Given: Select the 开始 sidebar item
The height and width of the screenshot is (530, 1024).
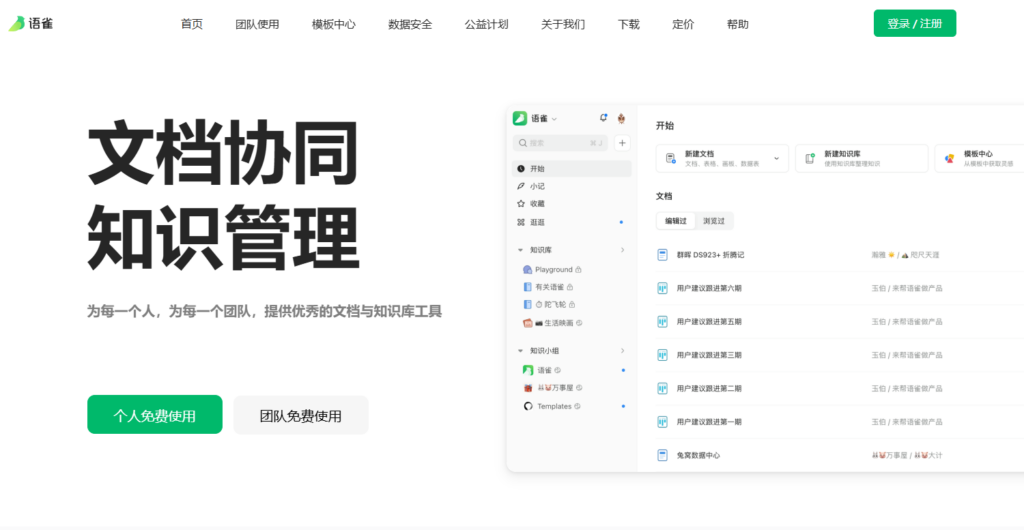Looking at the screenshot, I should (572, 168).
